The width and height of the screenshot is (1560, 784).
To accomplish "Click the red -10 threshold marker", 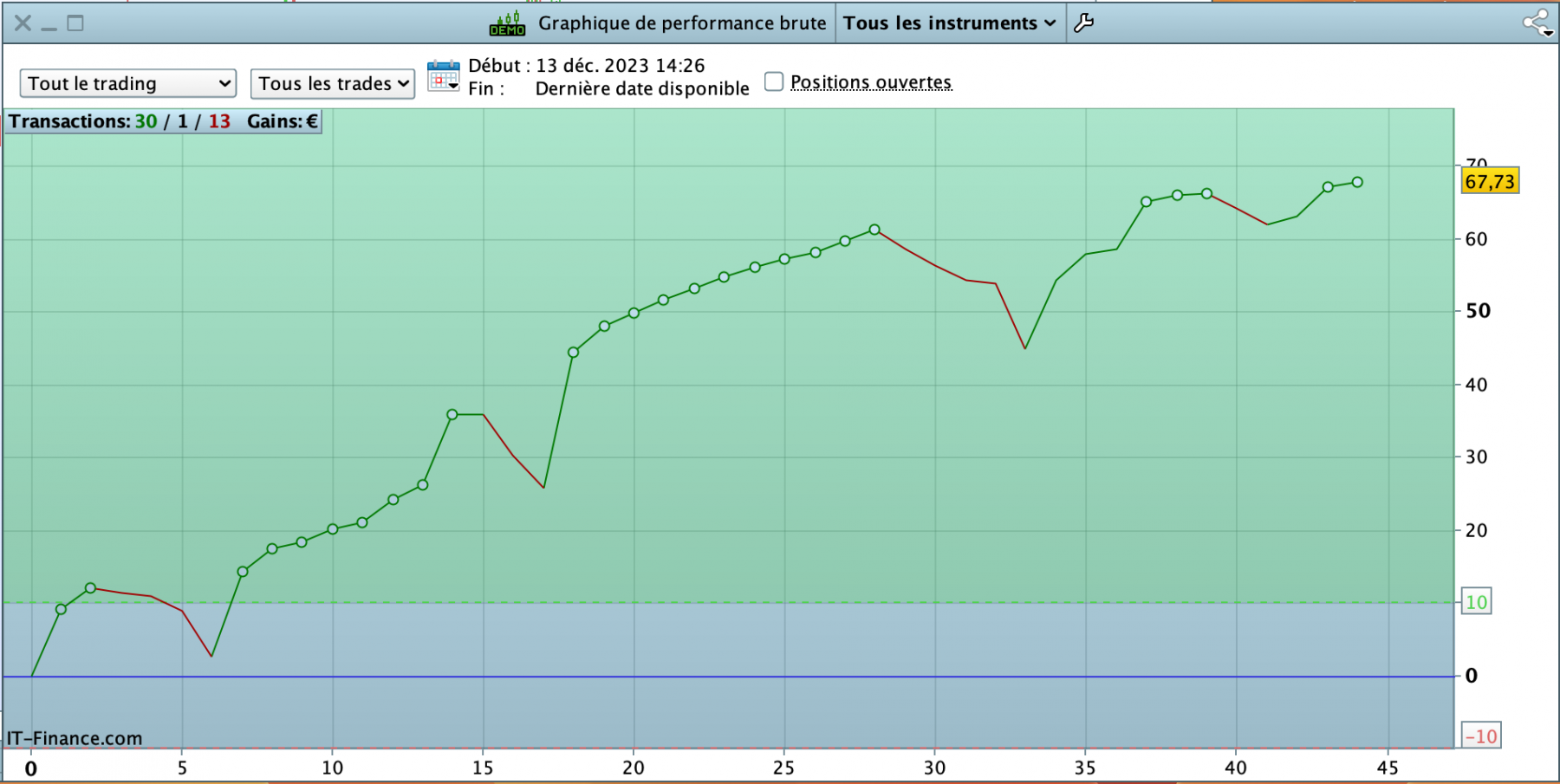I will point(1481,736).
